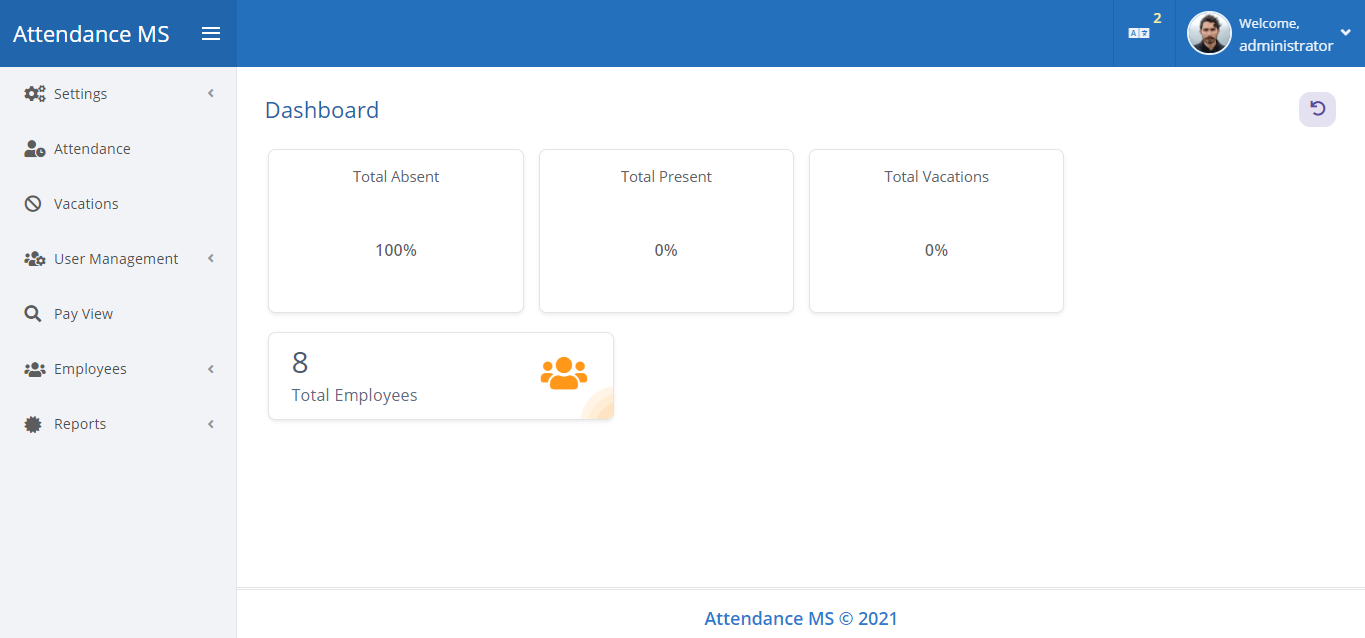Click the Reports badge icon
The image size is (1365, 638).
coord(34,424)
